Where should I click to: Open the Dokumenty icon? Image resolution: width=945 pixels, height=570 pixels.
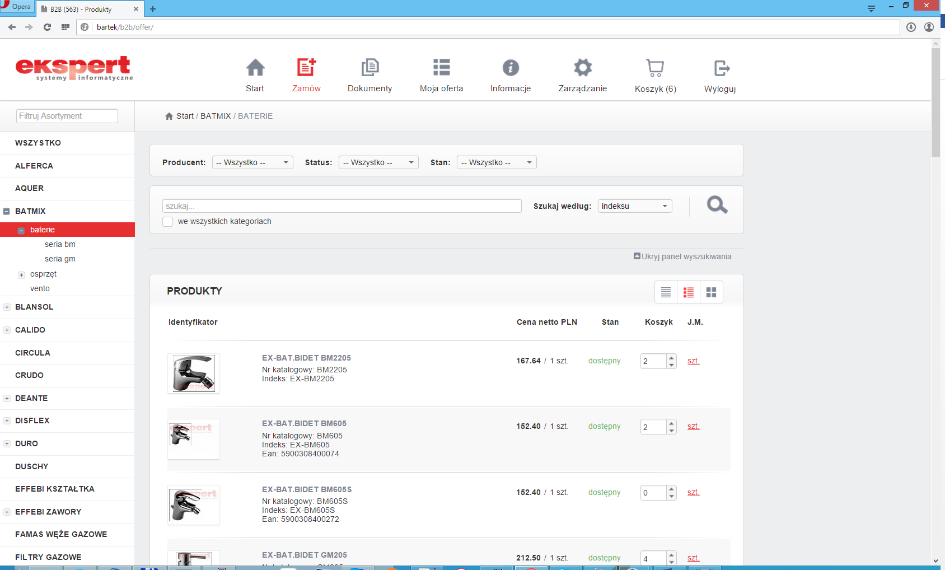pos(370,67)
